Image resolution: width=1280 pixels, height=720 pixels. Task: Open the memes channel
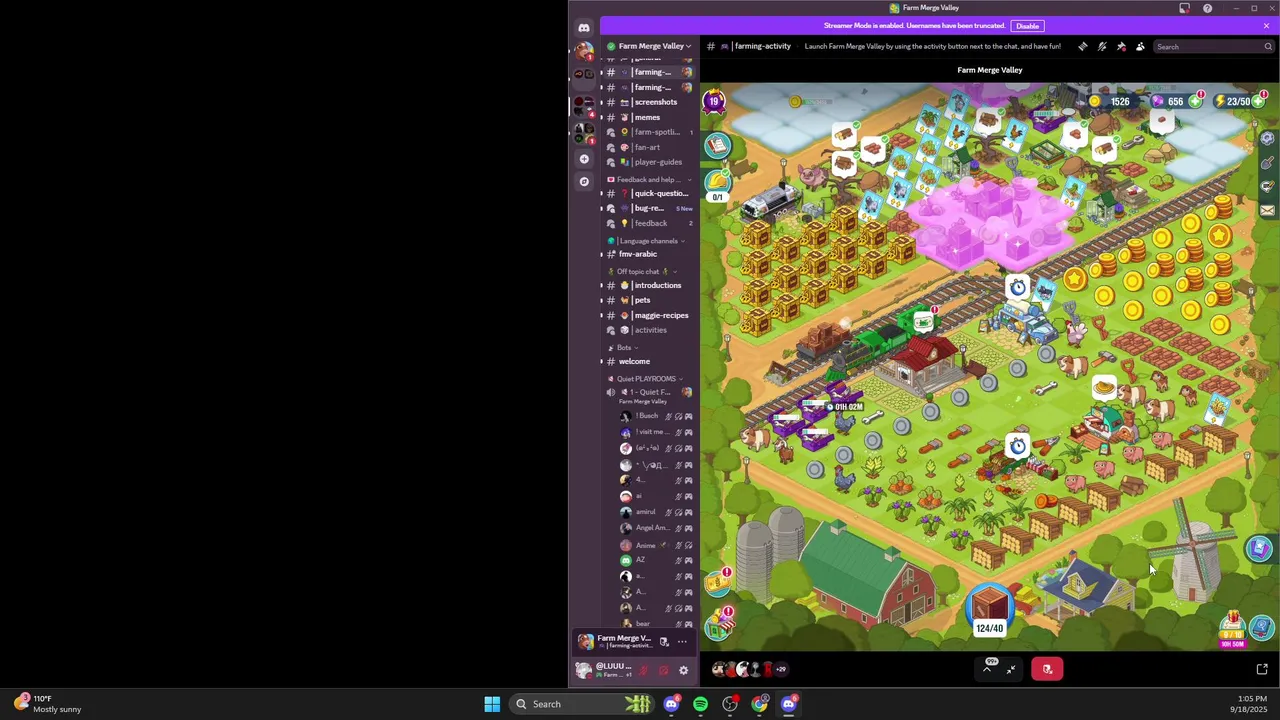647,117
